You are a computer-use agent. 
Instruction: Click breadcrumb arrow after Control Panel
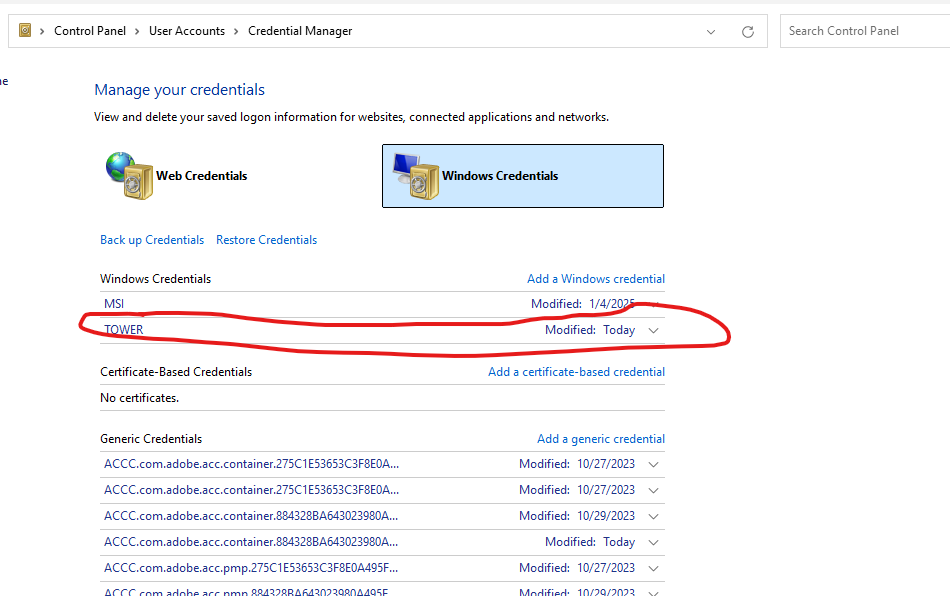pos(138,31)
